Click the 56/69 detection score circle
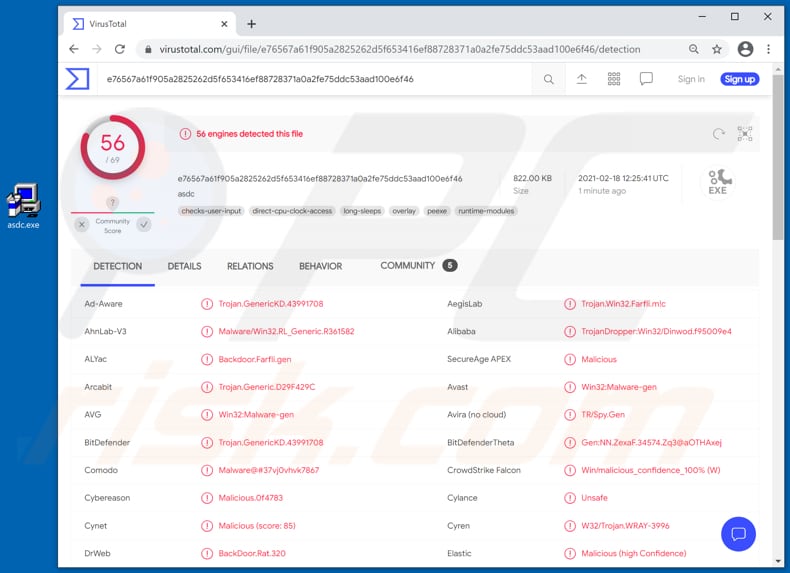The image size is (790, 573). [x=112, y=147]
